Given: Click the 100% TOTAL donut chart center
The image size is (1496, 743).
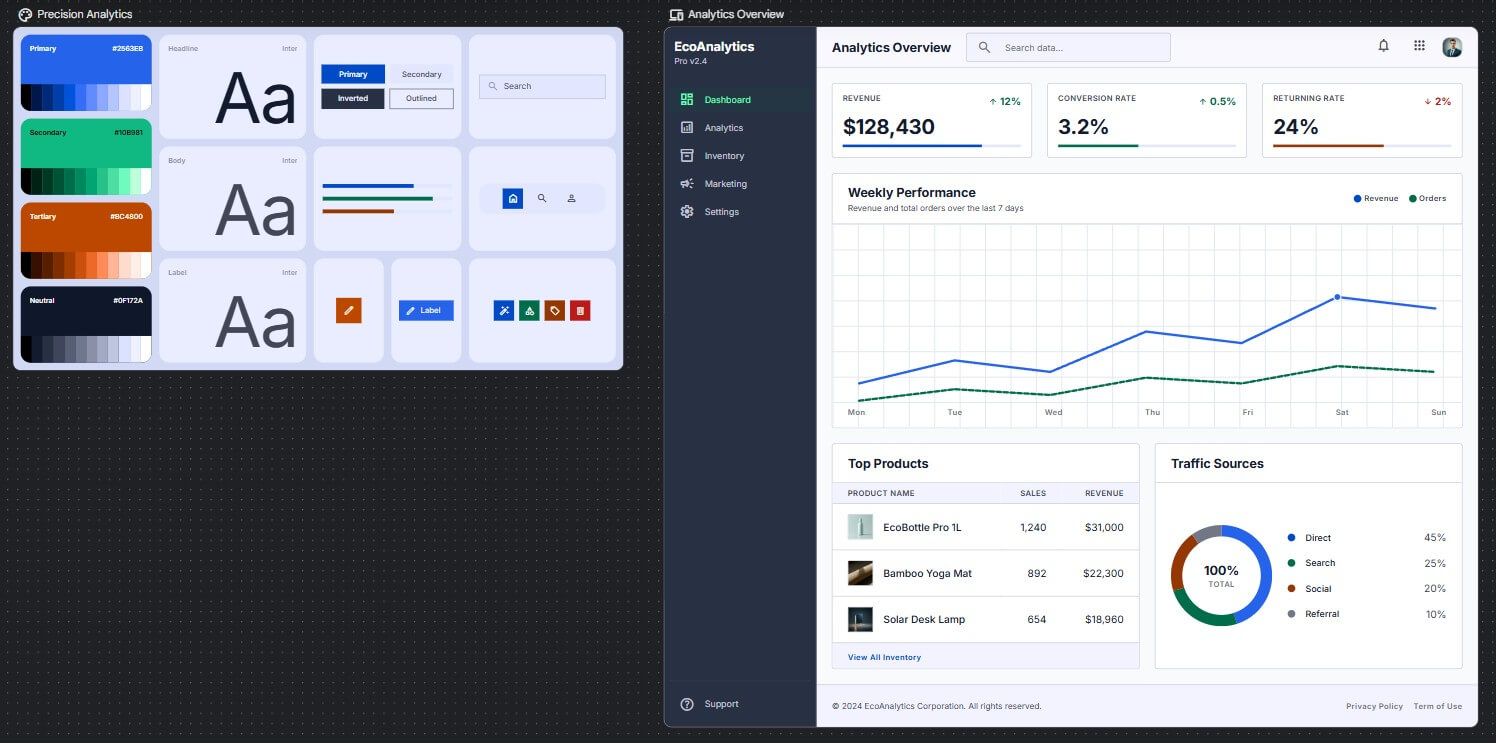Looking at the screenshot, I should pos(1221,575).
